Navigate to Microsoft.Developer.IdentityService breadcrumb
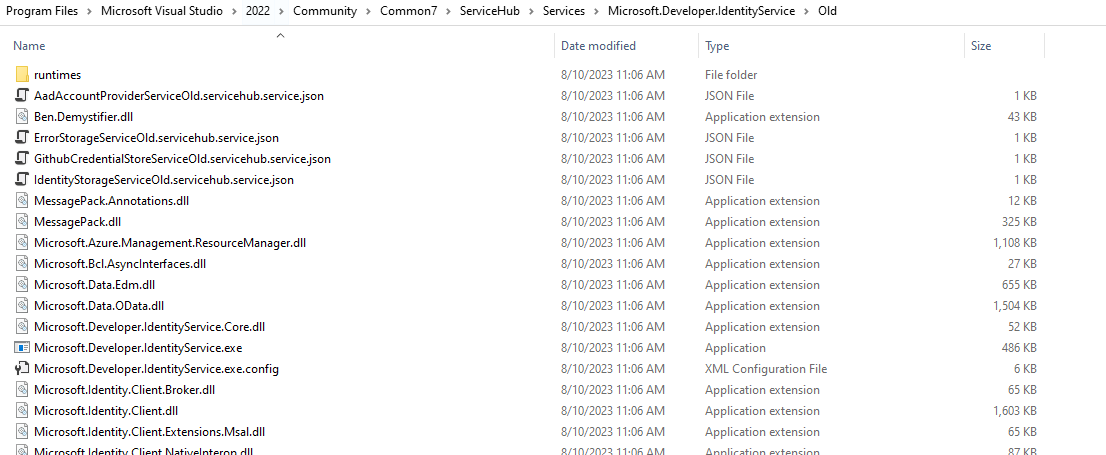This screenshot has height=455, width=1106. click(x=701, y=11)
